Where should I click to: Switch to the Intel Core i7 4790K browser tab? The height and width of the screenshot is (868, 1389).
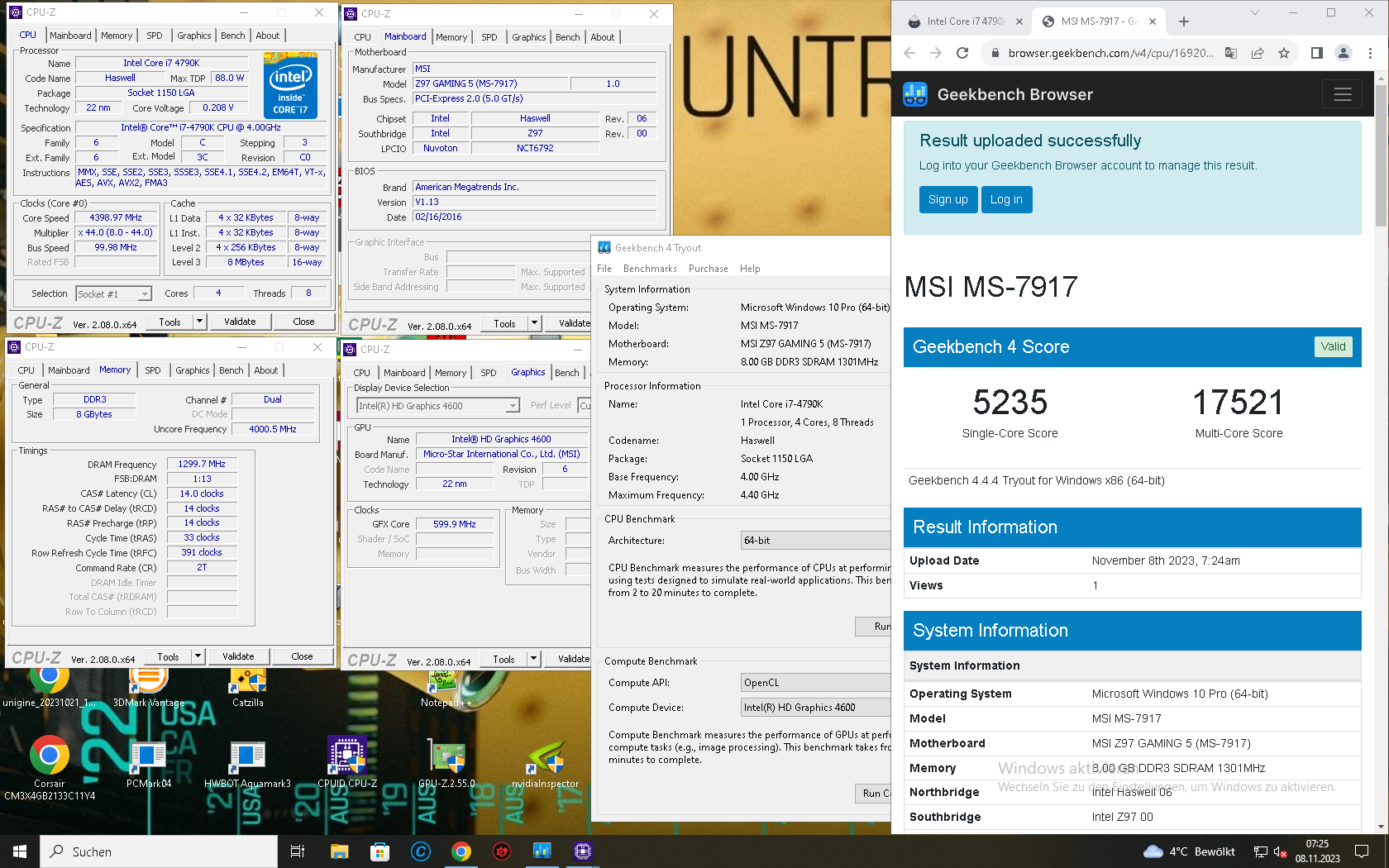[x=965, y=21]
